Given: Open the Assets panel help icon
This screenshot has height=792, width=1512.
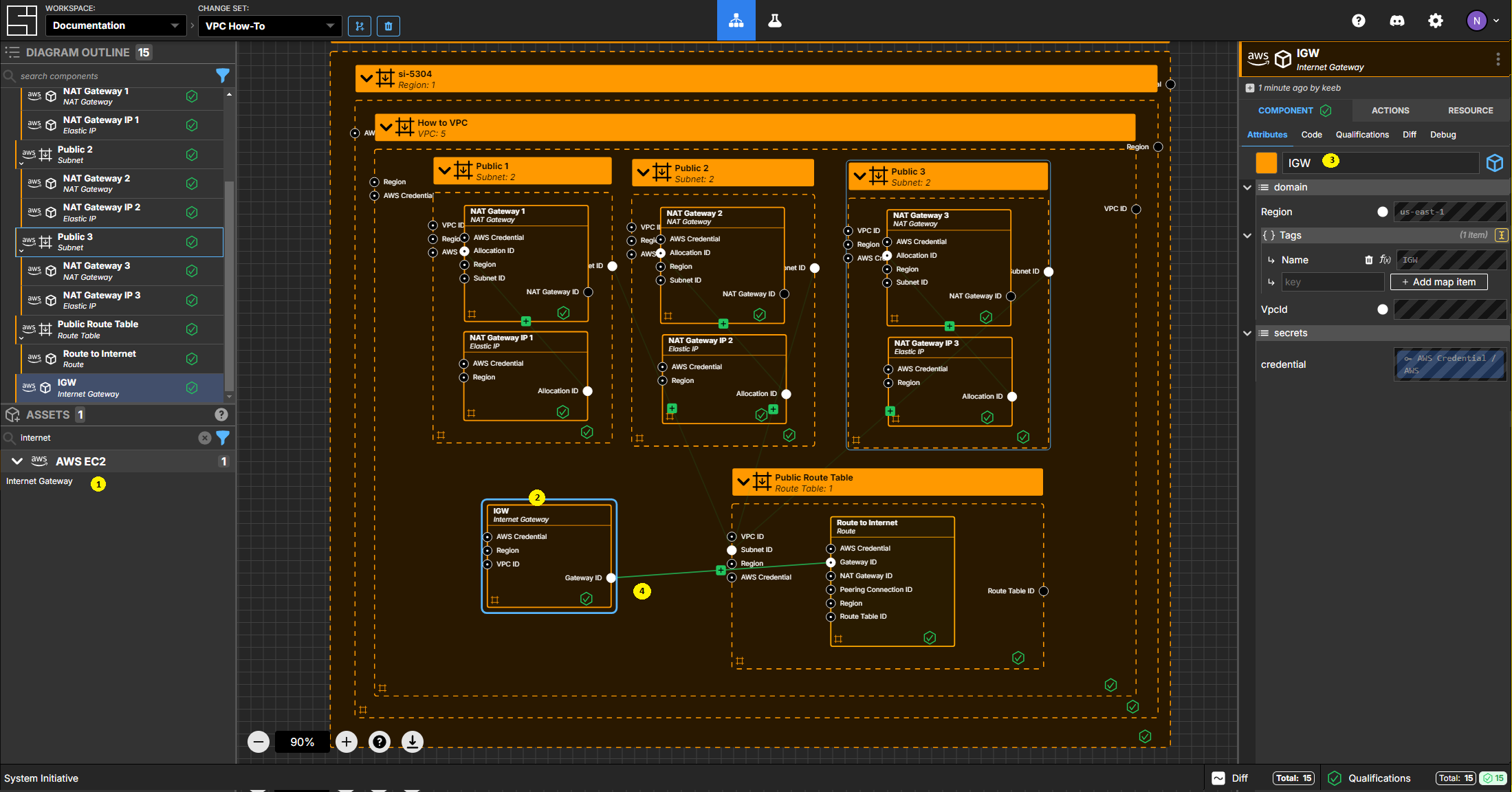Looking at the screenshot, I should pos(221,415).
